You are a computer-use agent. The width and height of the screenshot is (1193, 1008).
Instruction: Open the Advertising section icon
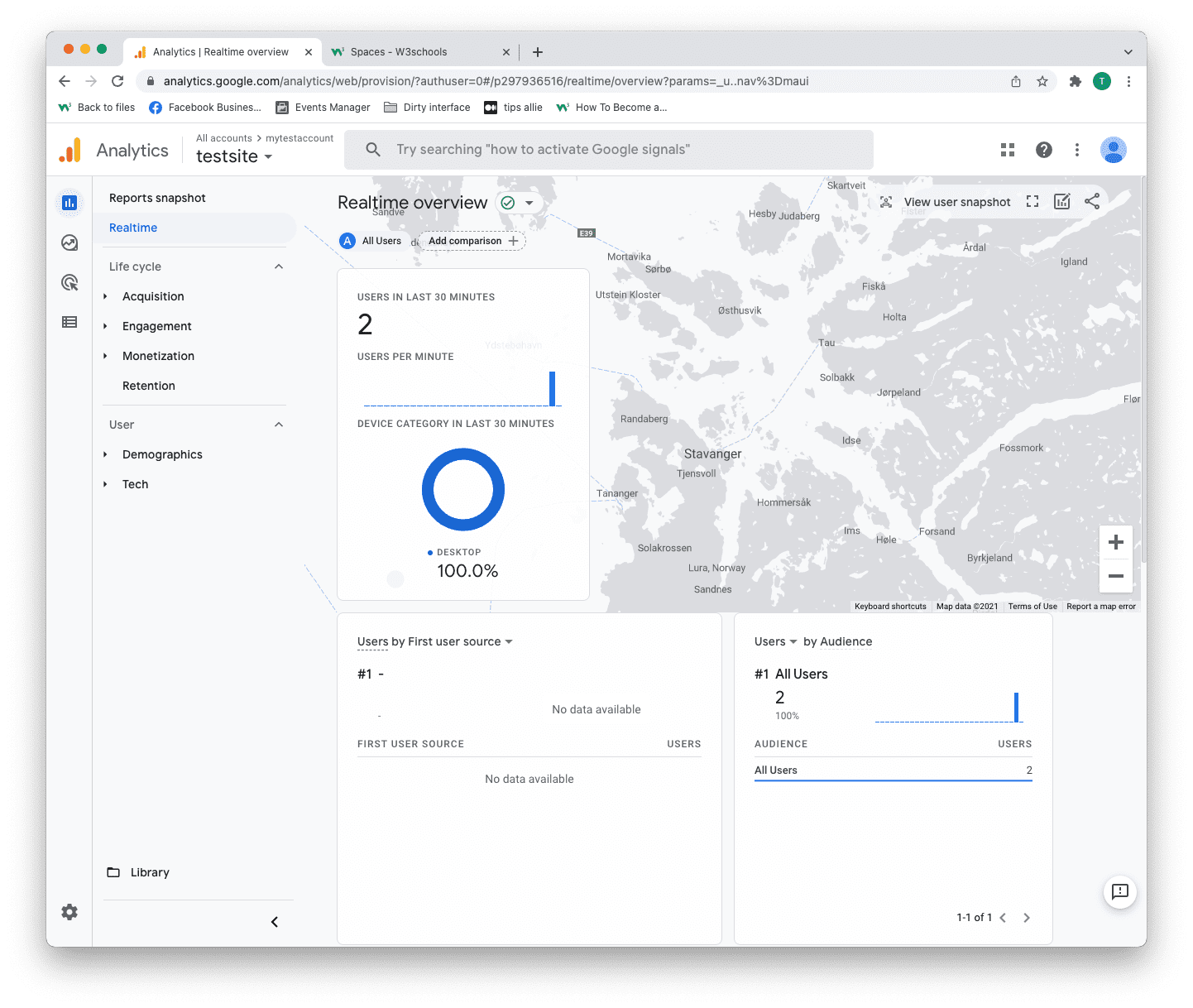(x=69, y=282)
